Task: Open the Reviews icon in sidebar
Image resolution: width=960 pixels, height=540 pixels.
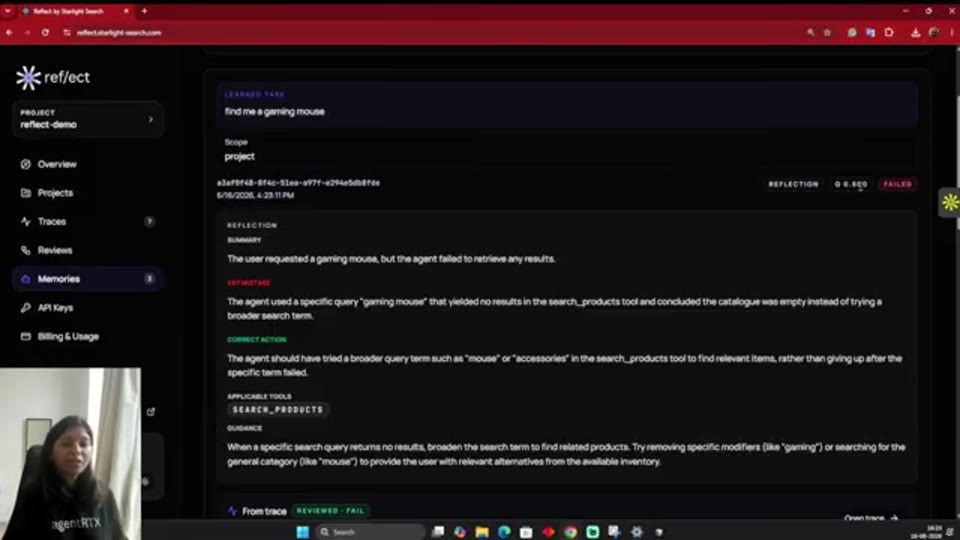Action: [x=26, y=250]
